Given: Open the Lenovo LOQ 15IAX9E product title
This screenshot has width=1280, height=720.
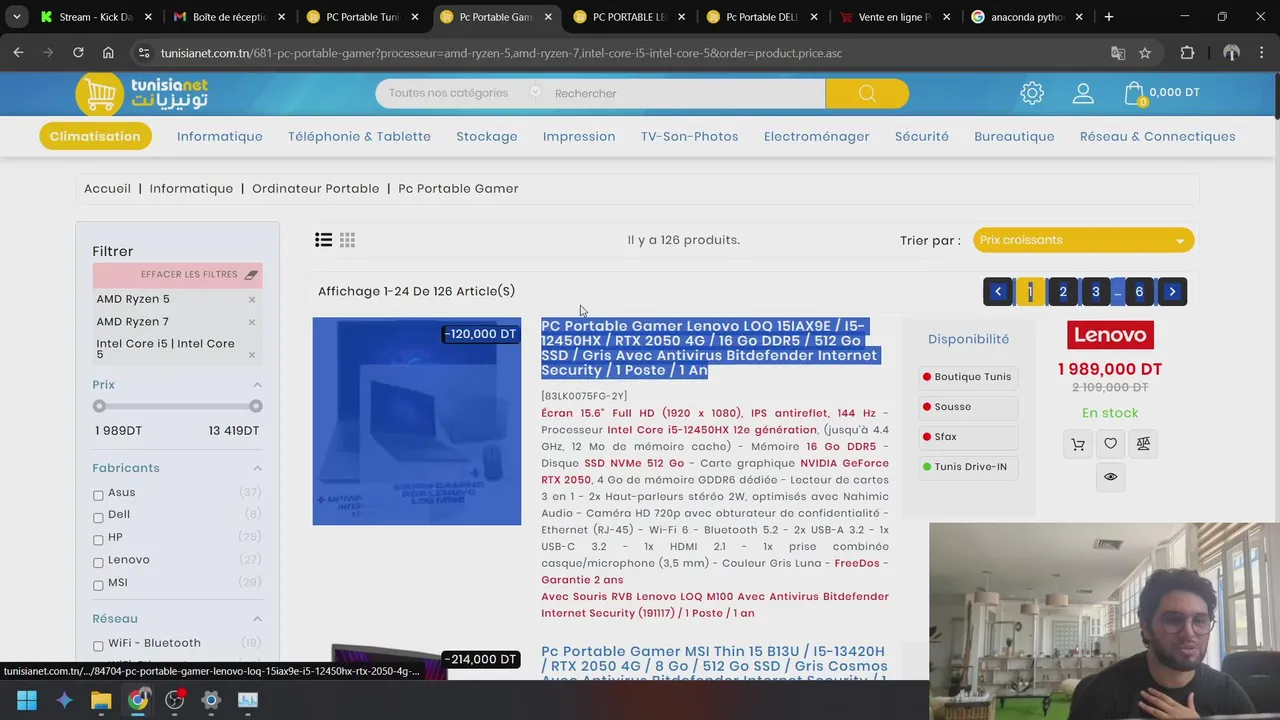Looking at the screenshot, I should [709, 348].
